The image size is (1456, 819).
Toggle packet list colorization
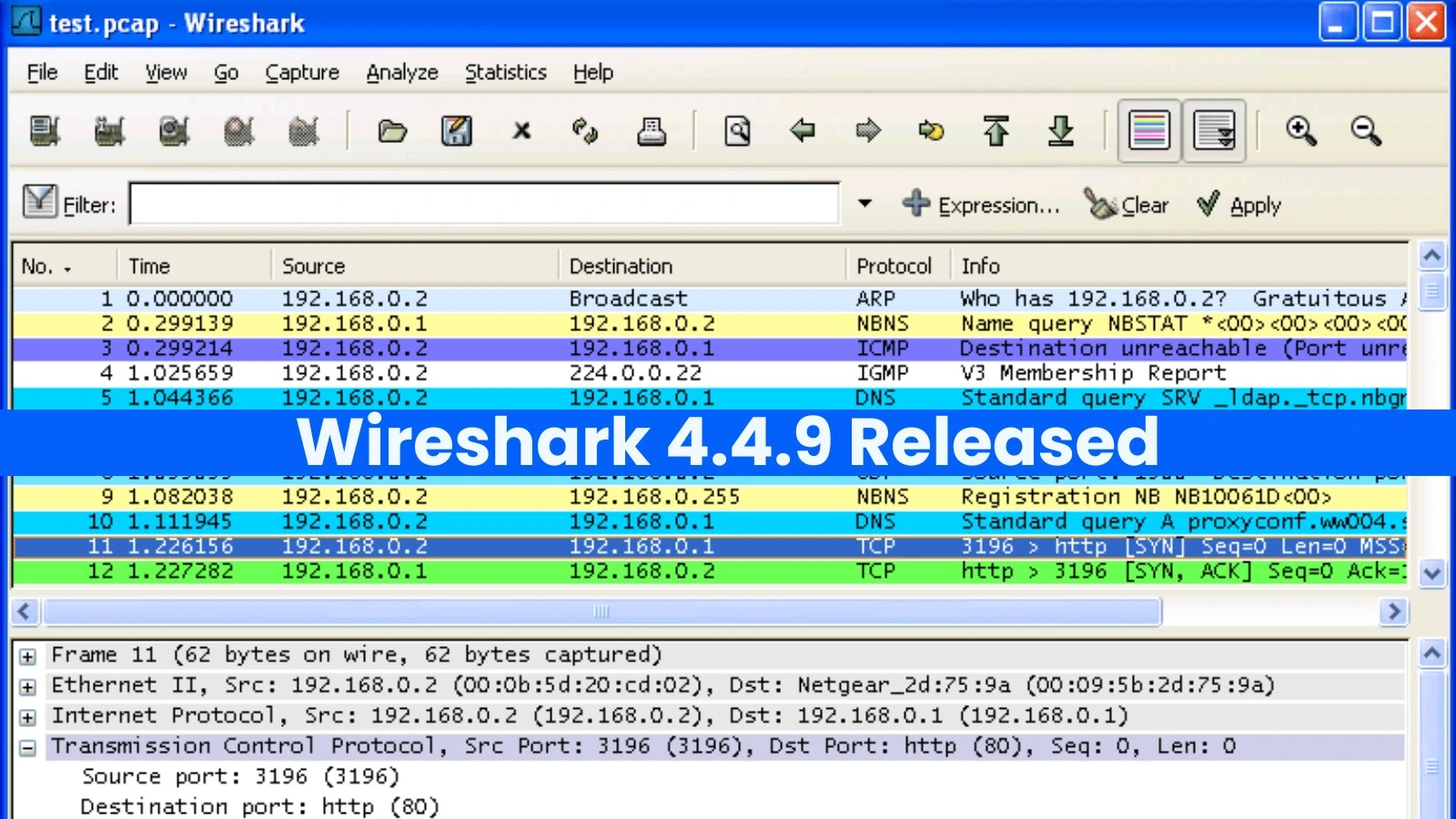coord(1148,130)
